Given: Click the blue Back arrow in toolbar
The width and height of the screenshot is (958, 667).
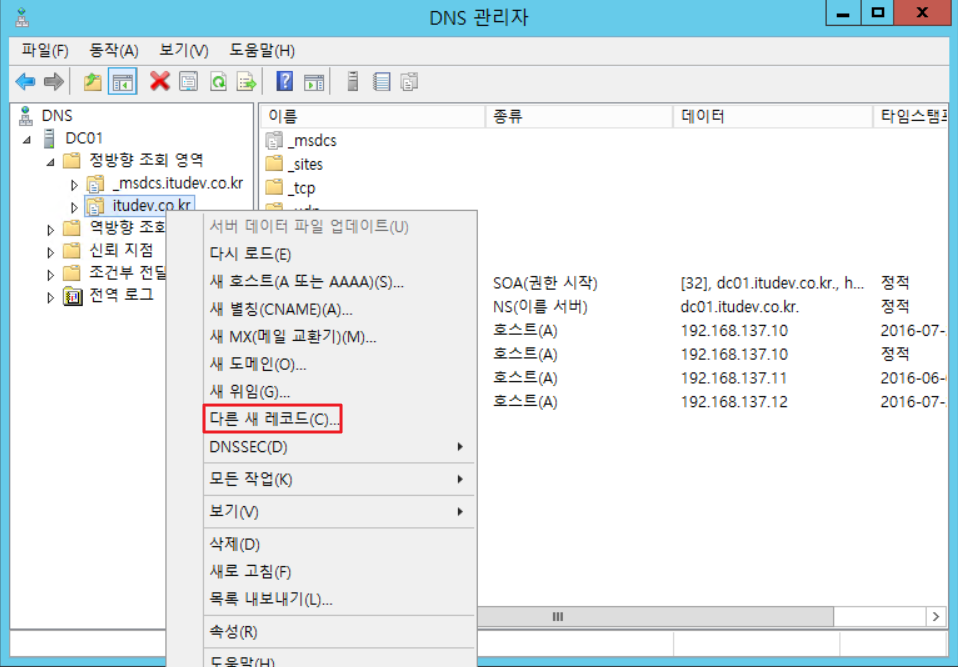Looking at the screenshot, I should [25, 82].
